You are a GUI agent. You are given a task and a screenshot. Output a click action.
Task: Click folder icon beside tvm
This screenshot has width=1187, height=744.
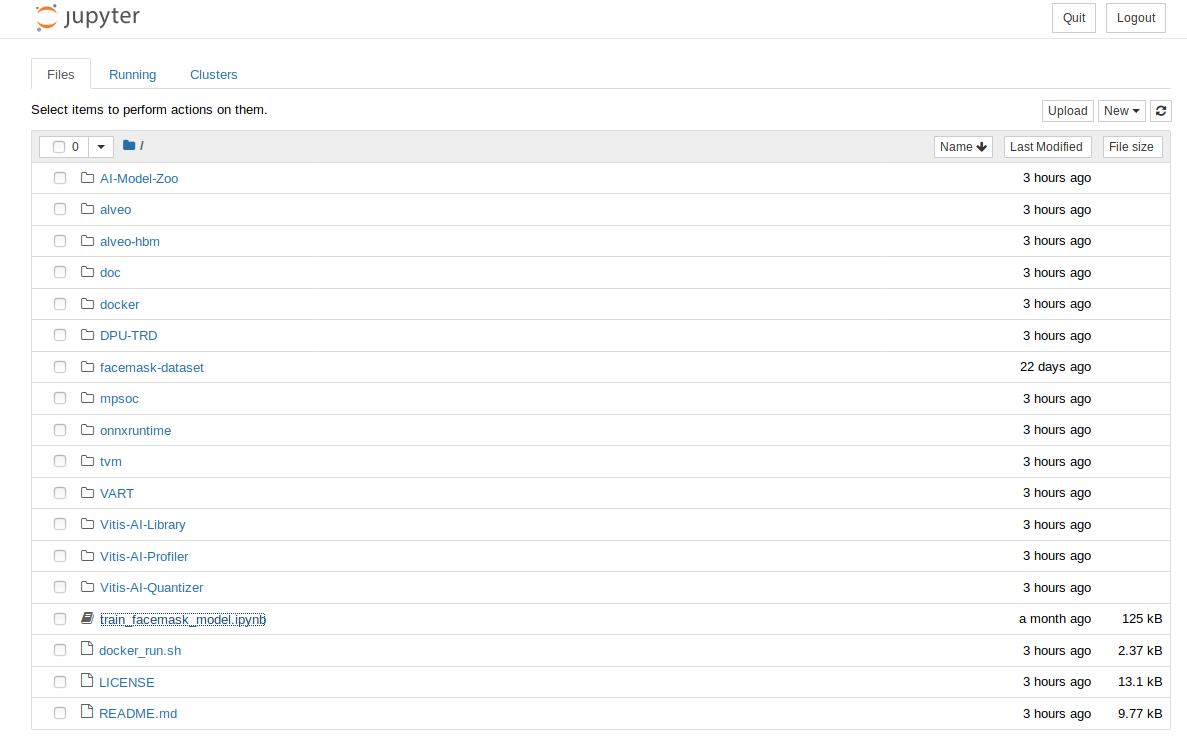pos(87,461)
